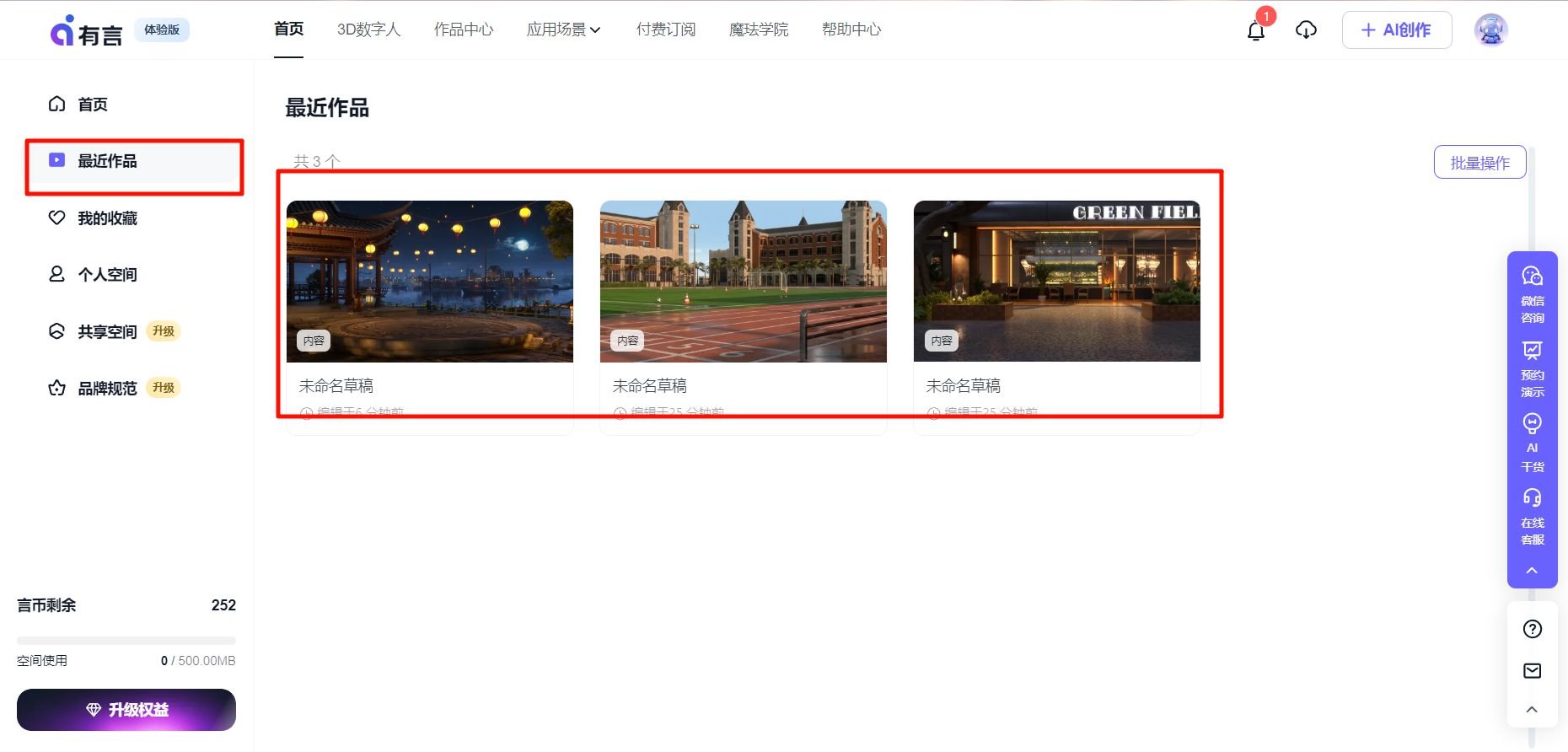Click the 升级权益 upgrade button
The width and height of the screenshot is (1568, 752).
126,710
